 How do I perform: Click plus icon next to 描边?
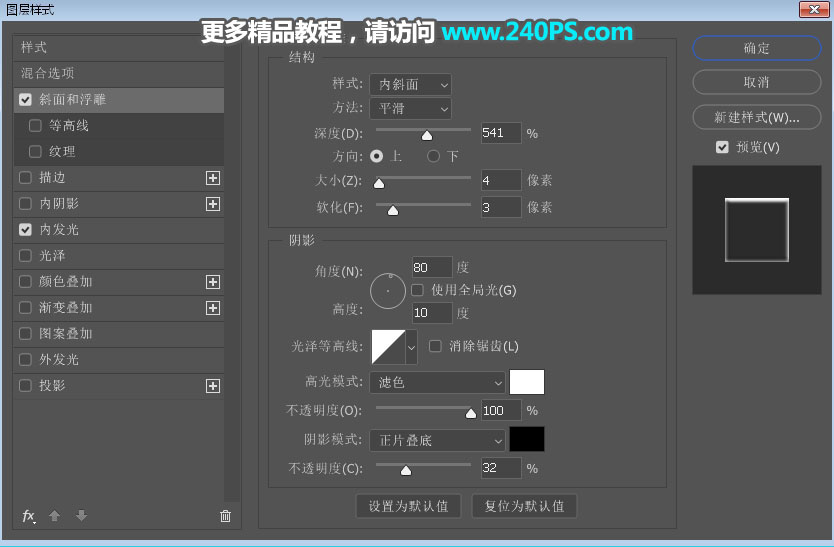pos(213,178)
